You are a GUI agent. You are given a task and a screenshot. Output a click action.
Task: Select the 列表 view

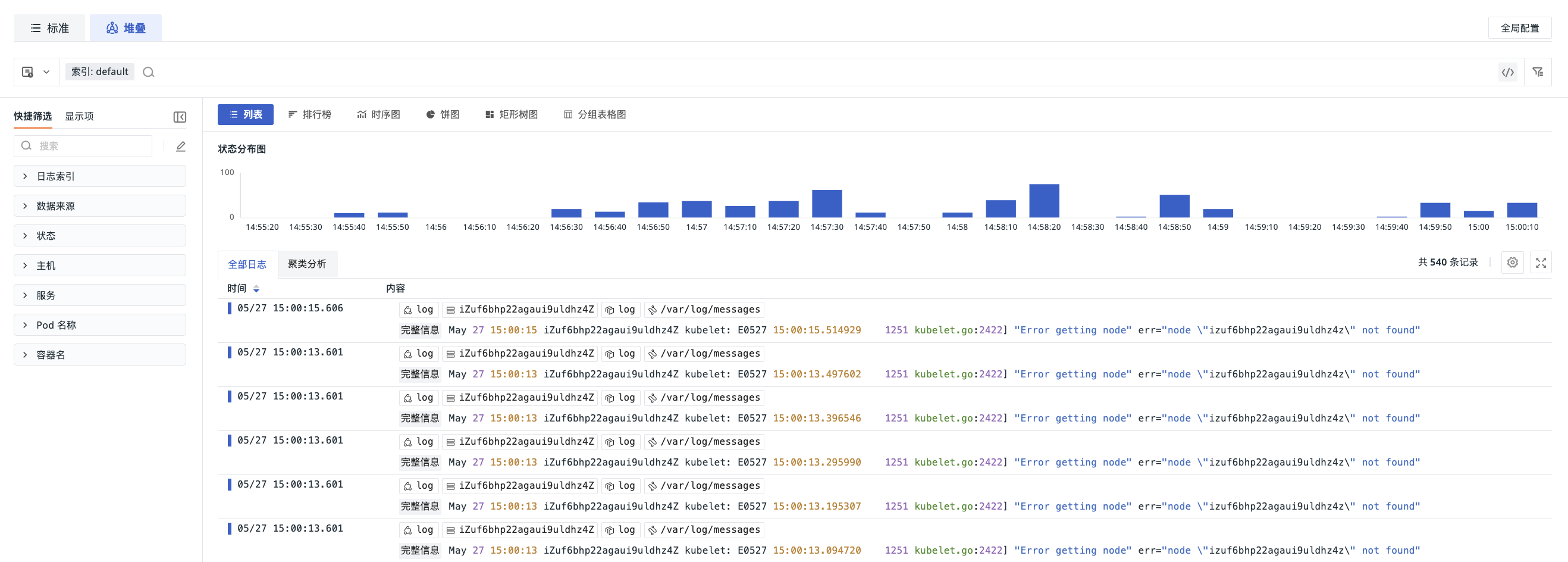(x=245, y=114)
